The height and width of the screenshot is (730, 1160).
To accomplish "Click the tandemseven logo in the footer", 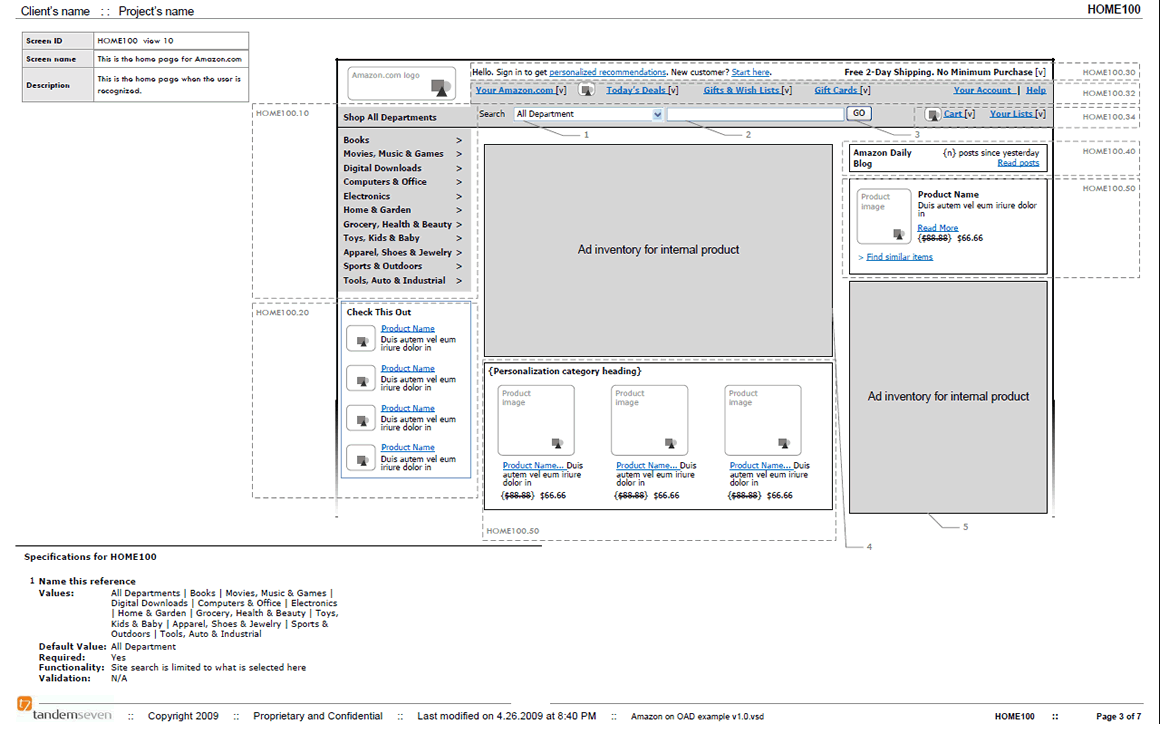I will 64,711.
